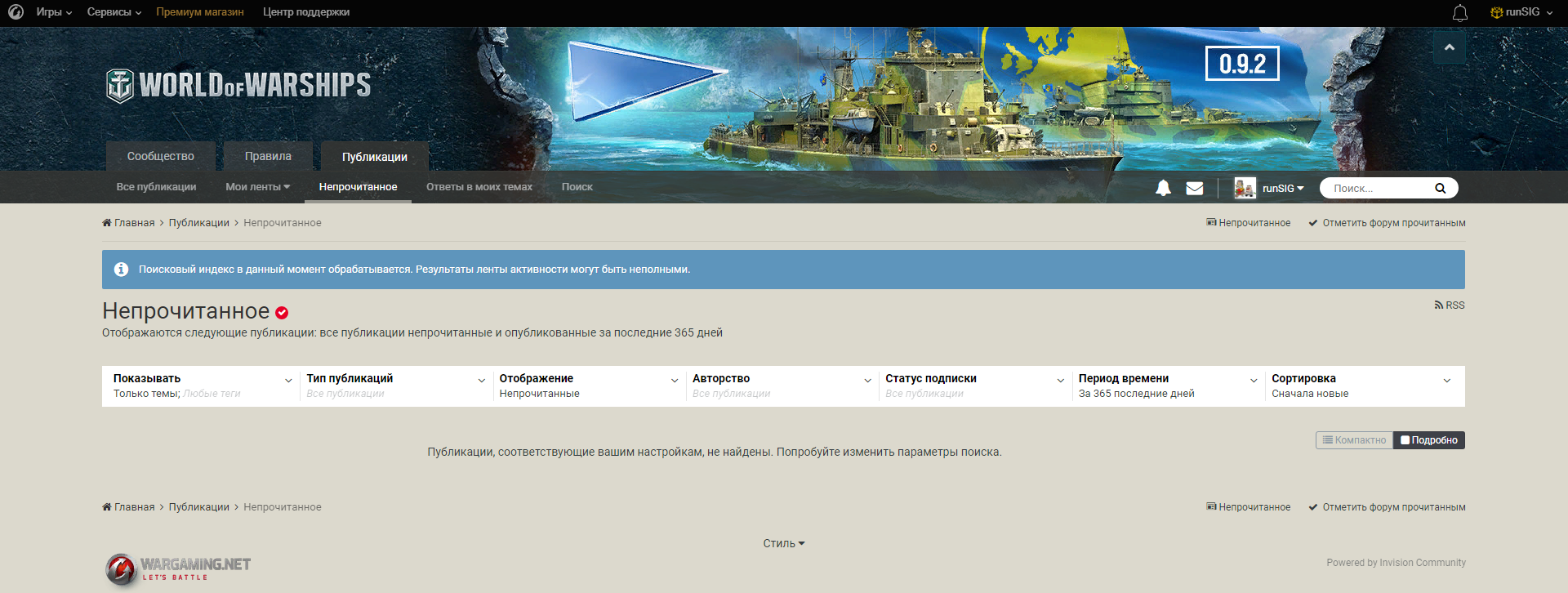
Task: Click the RSS feed link
Action: 1450,305
